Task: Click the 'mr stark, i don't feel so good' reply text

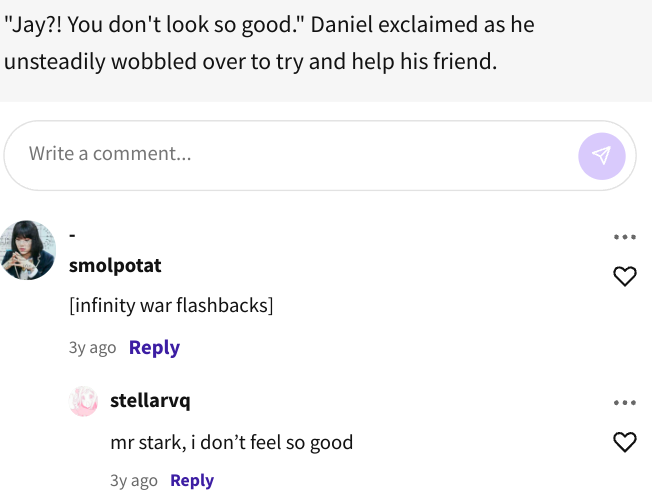Action: [231, 442]
